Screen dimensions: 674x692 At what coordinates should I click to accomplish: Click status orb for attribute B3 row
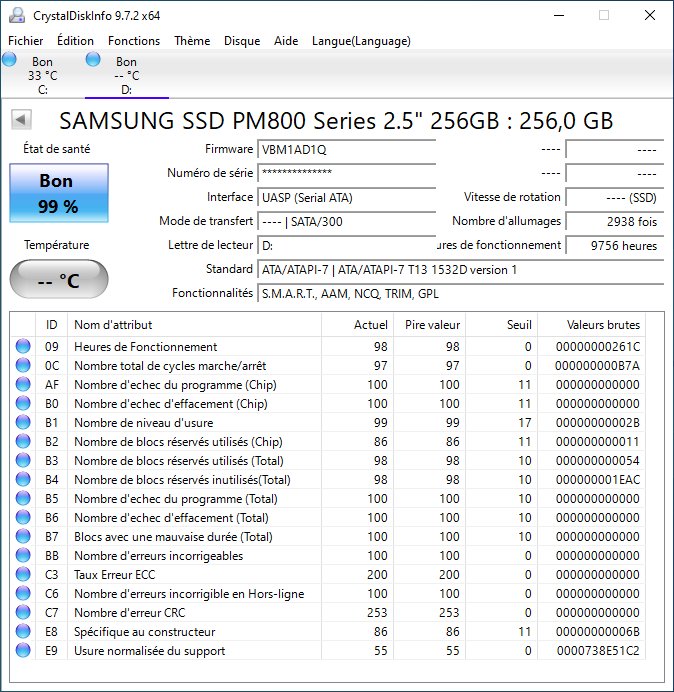(x=23, y=460)
